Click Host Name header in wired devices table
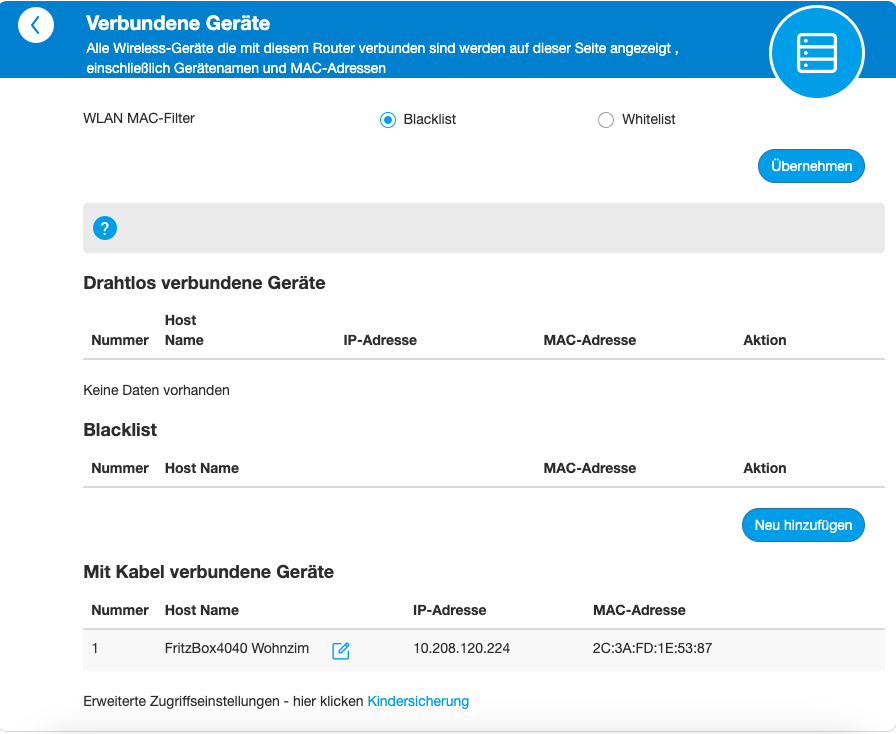This screenshot has width=896, height=734. click(x=202, y=610)
